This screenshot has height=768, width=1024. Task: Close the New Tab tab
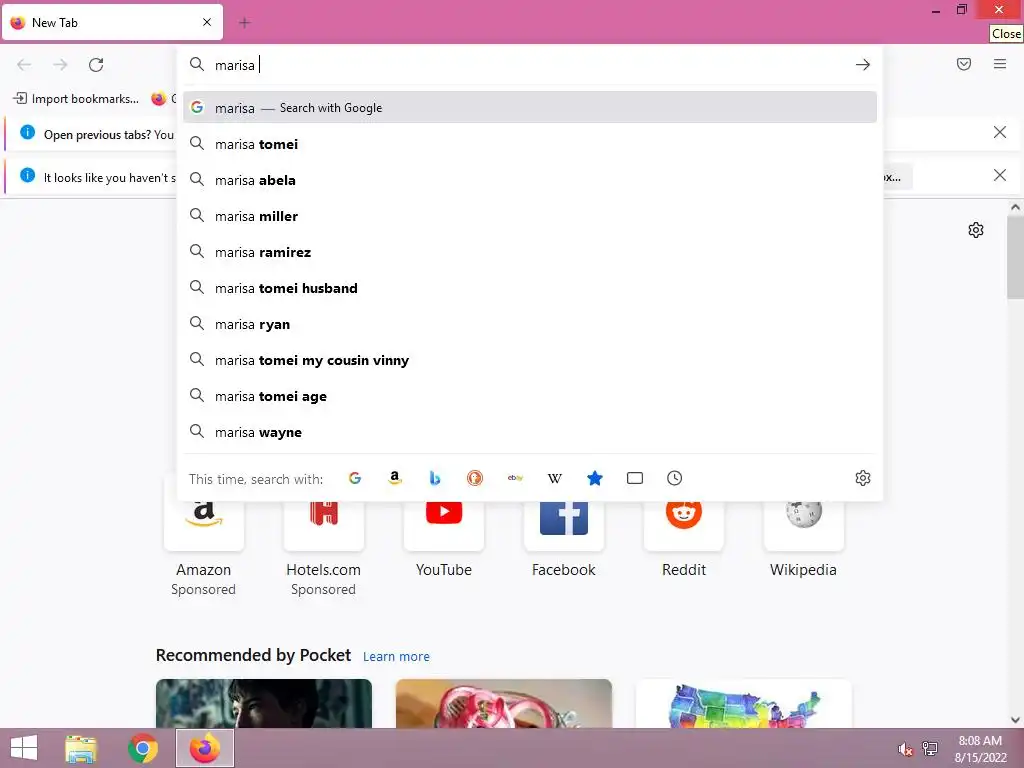coord(207,22)
